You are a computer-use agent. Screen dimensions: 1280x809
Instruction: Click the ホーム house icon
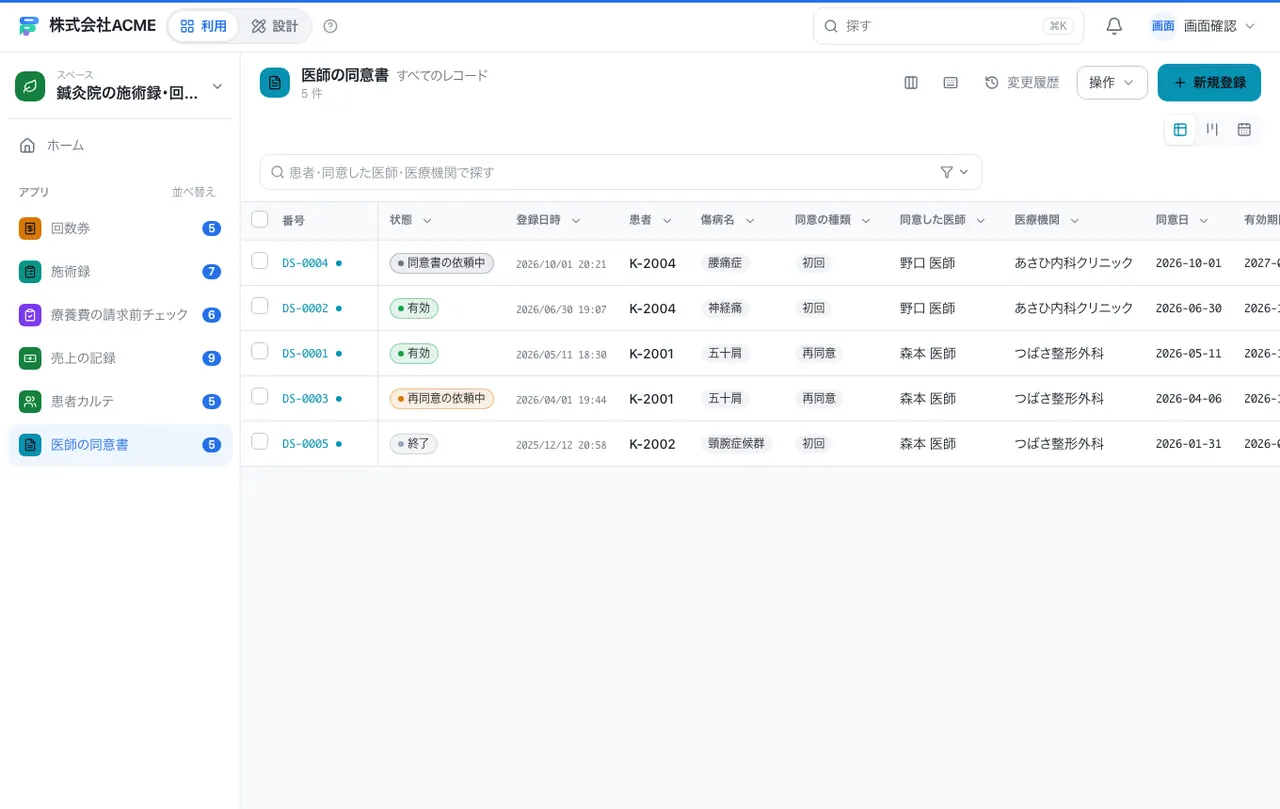[28, 145]
